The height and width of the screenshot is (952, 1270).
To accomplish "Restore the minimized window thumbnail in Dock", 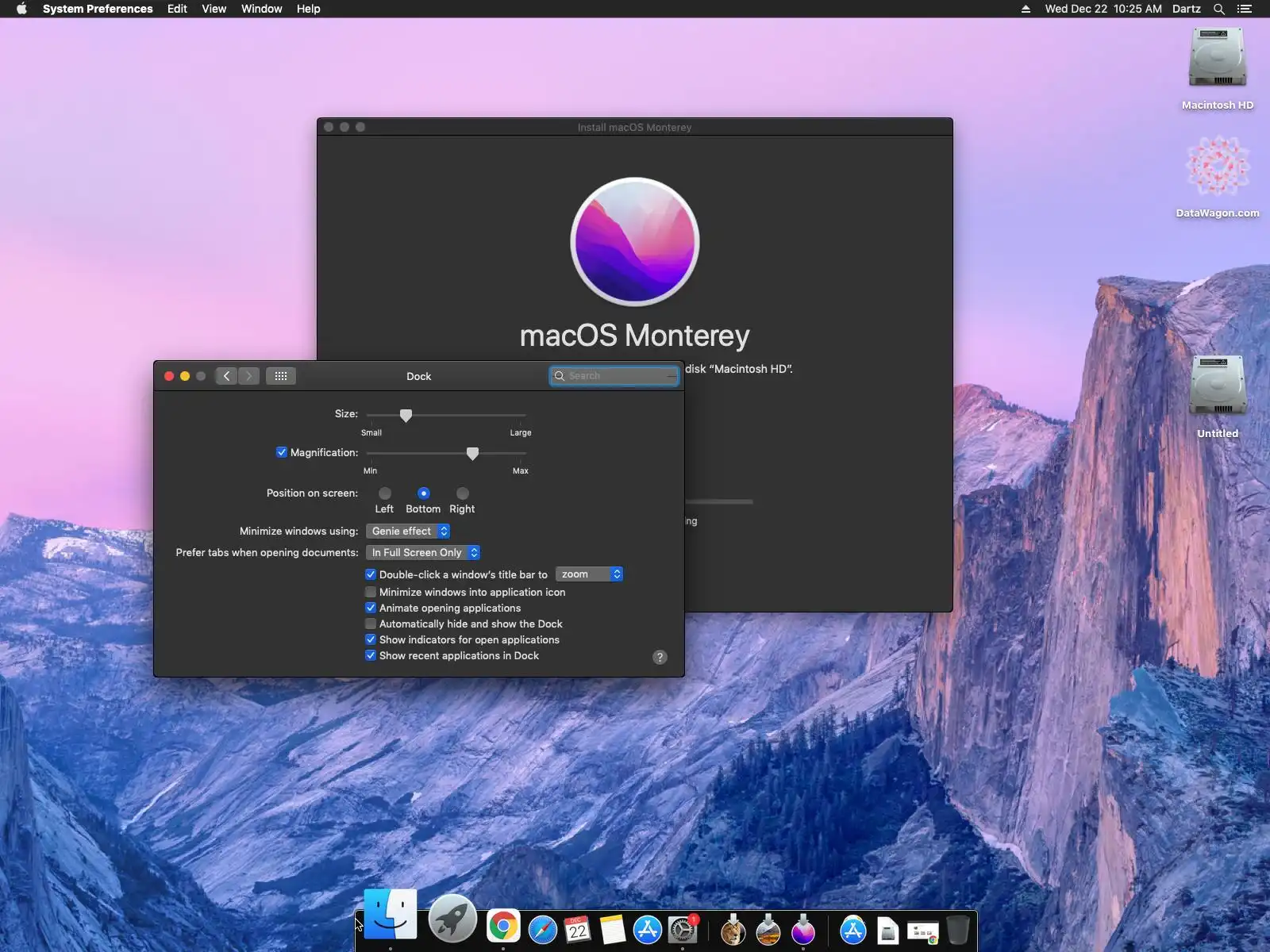I will tap(922, 931).
